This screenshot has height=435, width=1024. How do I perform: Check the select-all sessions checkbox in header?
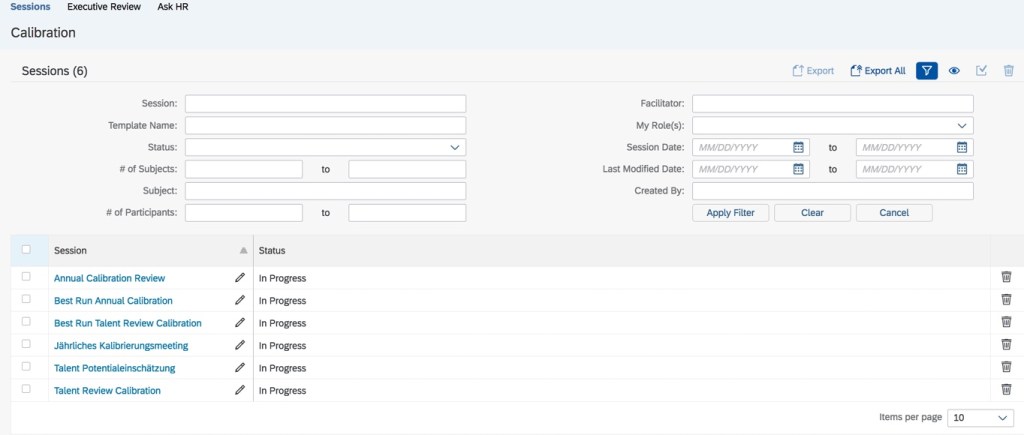tap(26, 250)
